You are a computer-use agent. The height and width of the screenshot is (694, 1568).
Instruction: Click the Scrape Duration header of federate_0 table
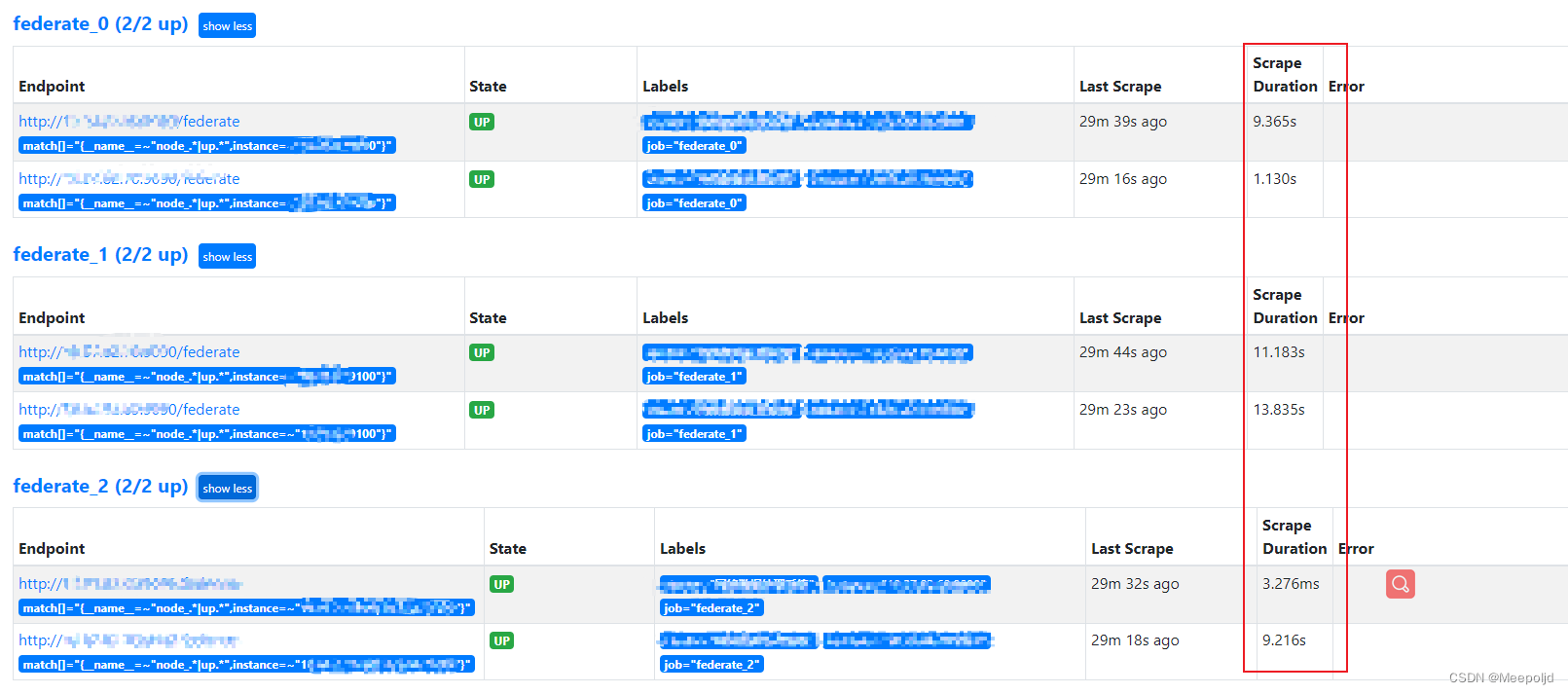point(1285,75)
